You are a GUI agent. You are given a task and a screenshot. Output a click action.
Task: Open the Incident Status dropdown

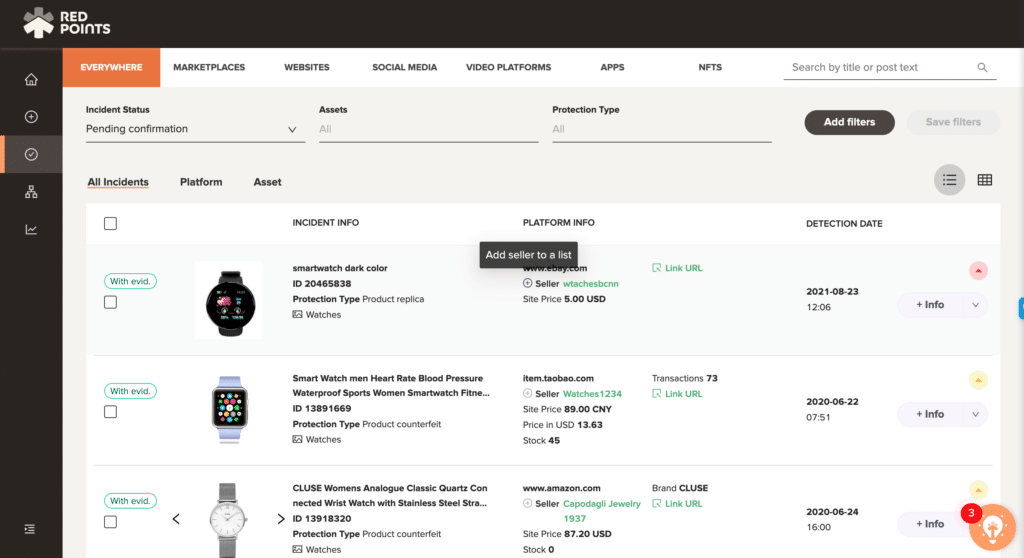[195, 129]
